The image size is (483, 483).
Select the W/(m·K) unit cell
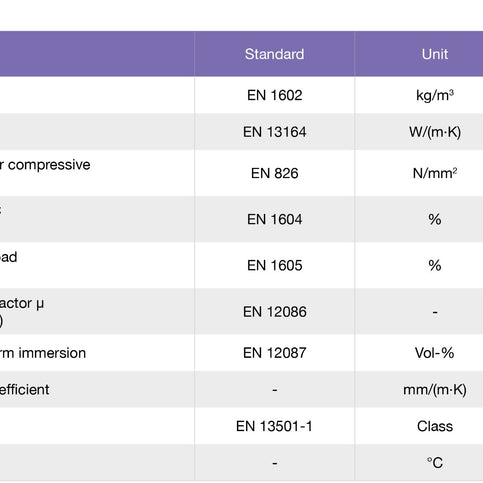[435, 132]
